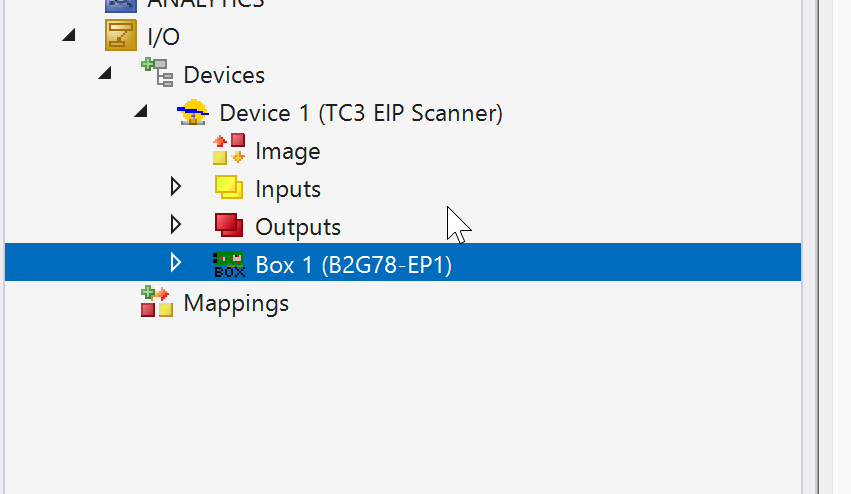Click the Image node icon

tap(228, 151)
